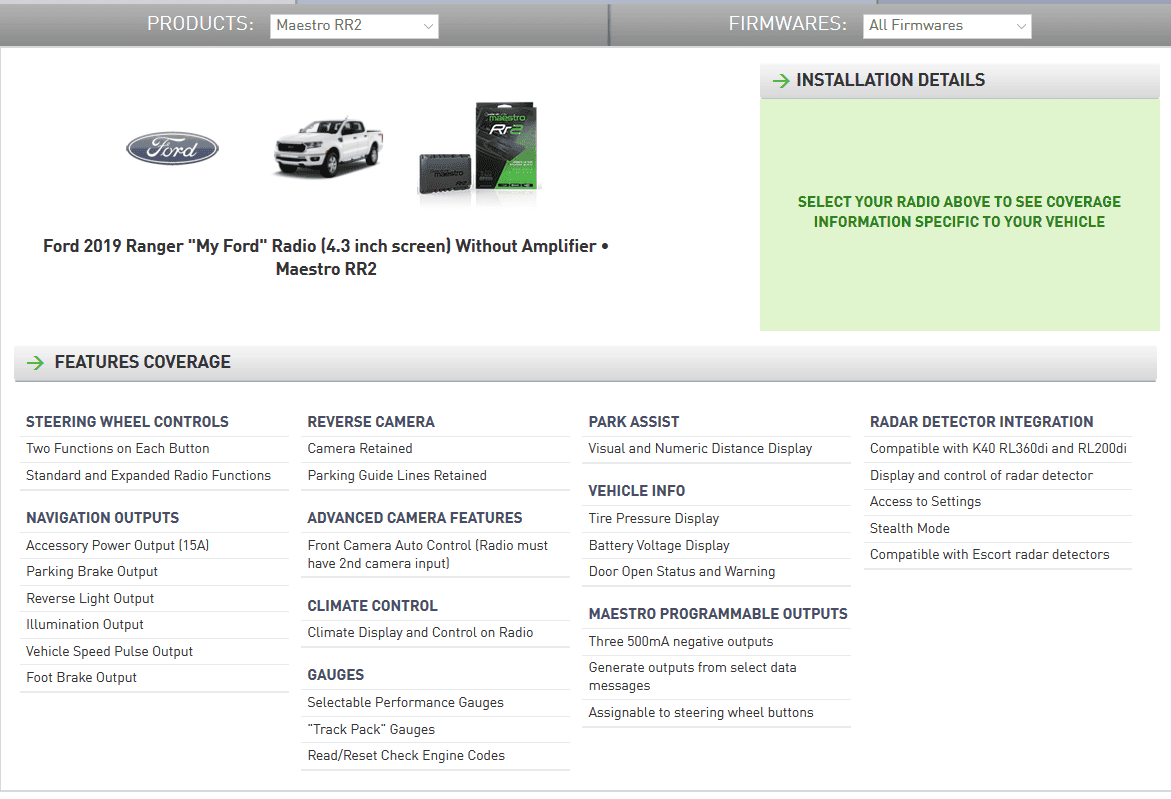Click Front Camera Auto Control entry
The width and height of the screenshot is (1171, 799).
pos(427,555)
